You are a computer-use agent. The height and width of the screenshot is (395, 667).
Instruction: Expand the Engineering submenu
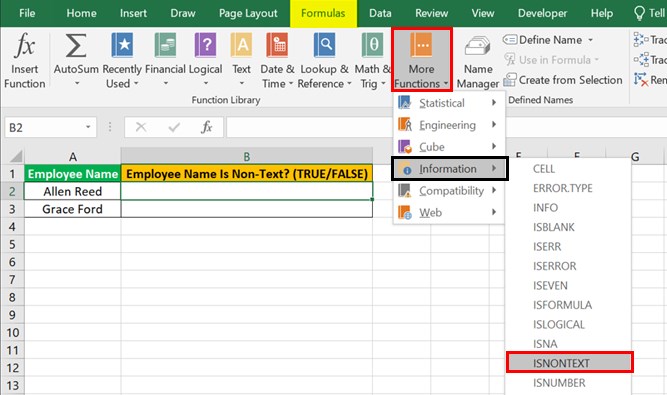449,125
